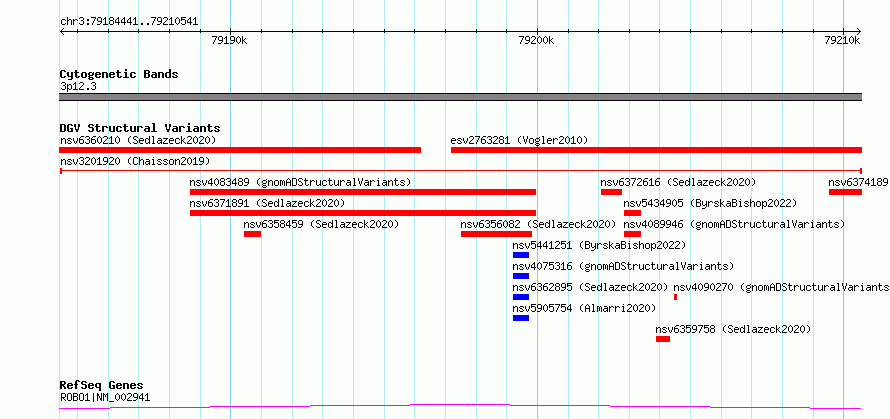890x419 pixels.
Task: Click the right arrowhead of the ruler
Action: 859,31
